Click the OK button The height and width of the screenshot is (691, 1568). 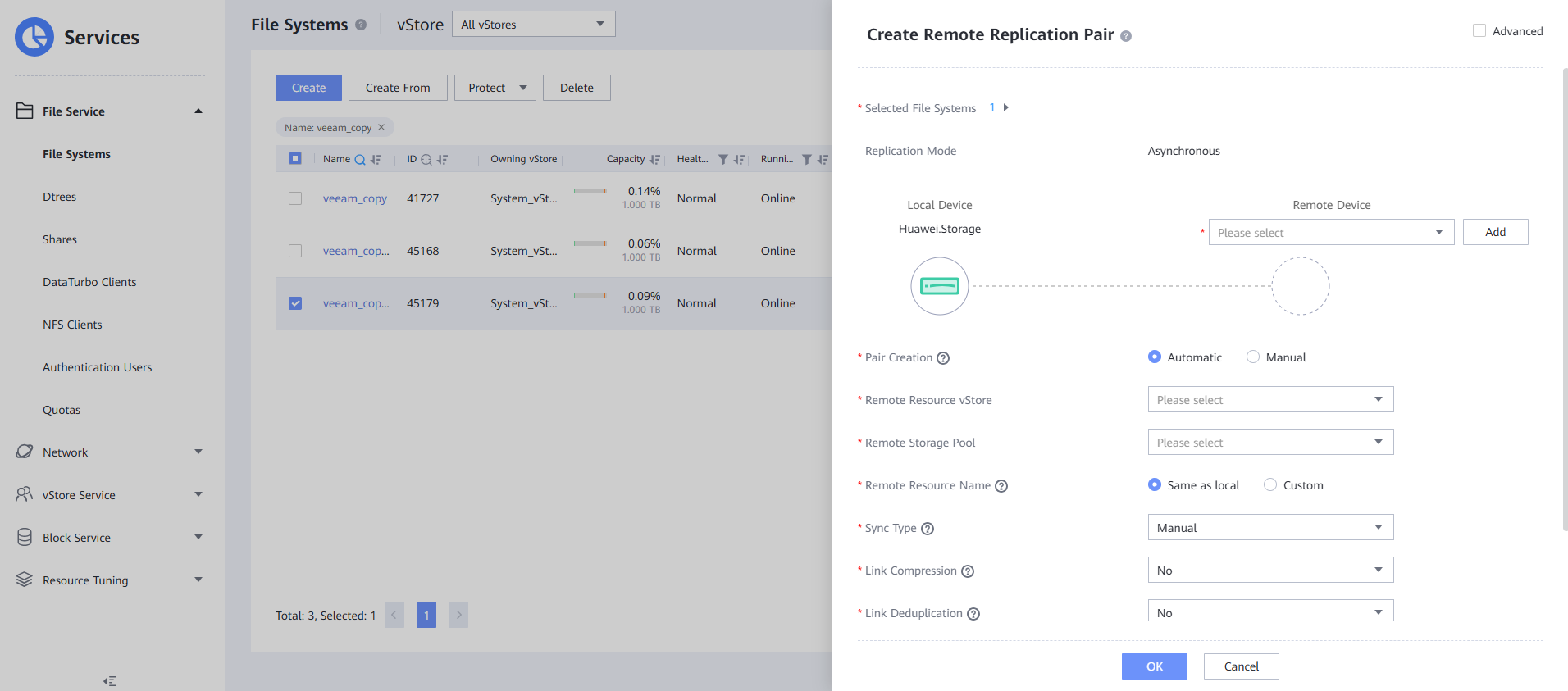pos(1154,666)
